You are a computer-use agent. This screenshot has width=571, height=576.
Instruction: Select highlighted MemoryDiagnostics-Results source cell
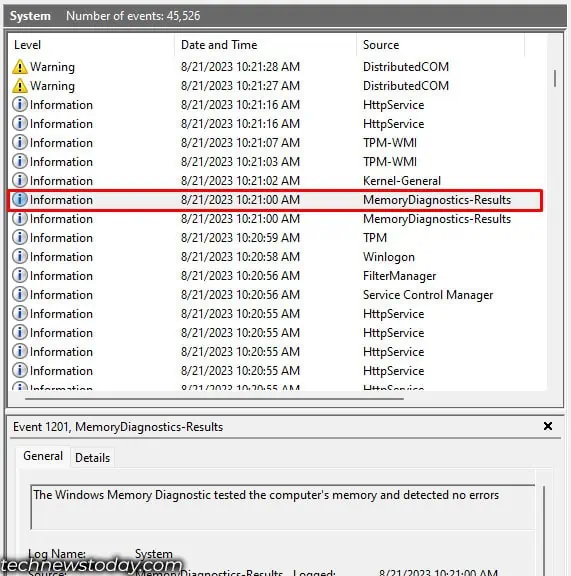437,200
